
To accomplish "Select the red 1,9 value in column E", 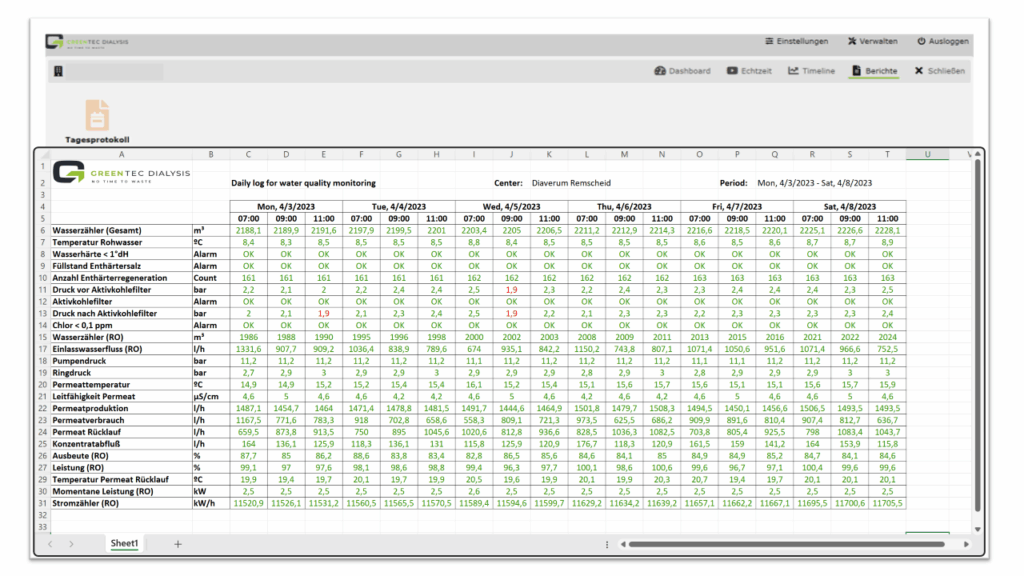I will (323, 313).
